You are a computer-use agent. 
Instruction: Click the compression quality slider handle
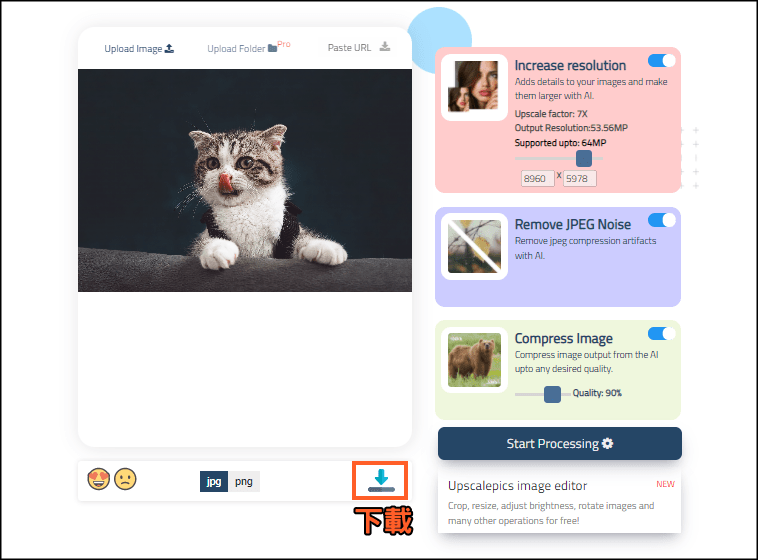[552, 395]
